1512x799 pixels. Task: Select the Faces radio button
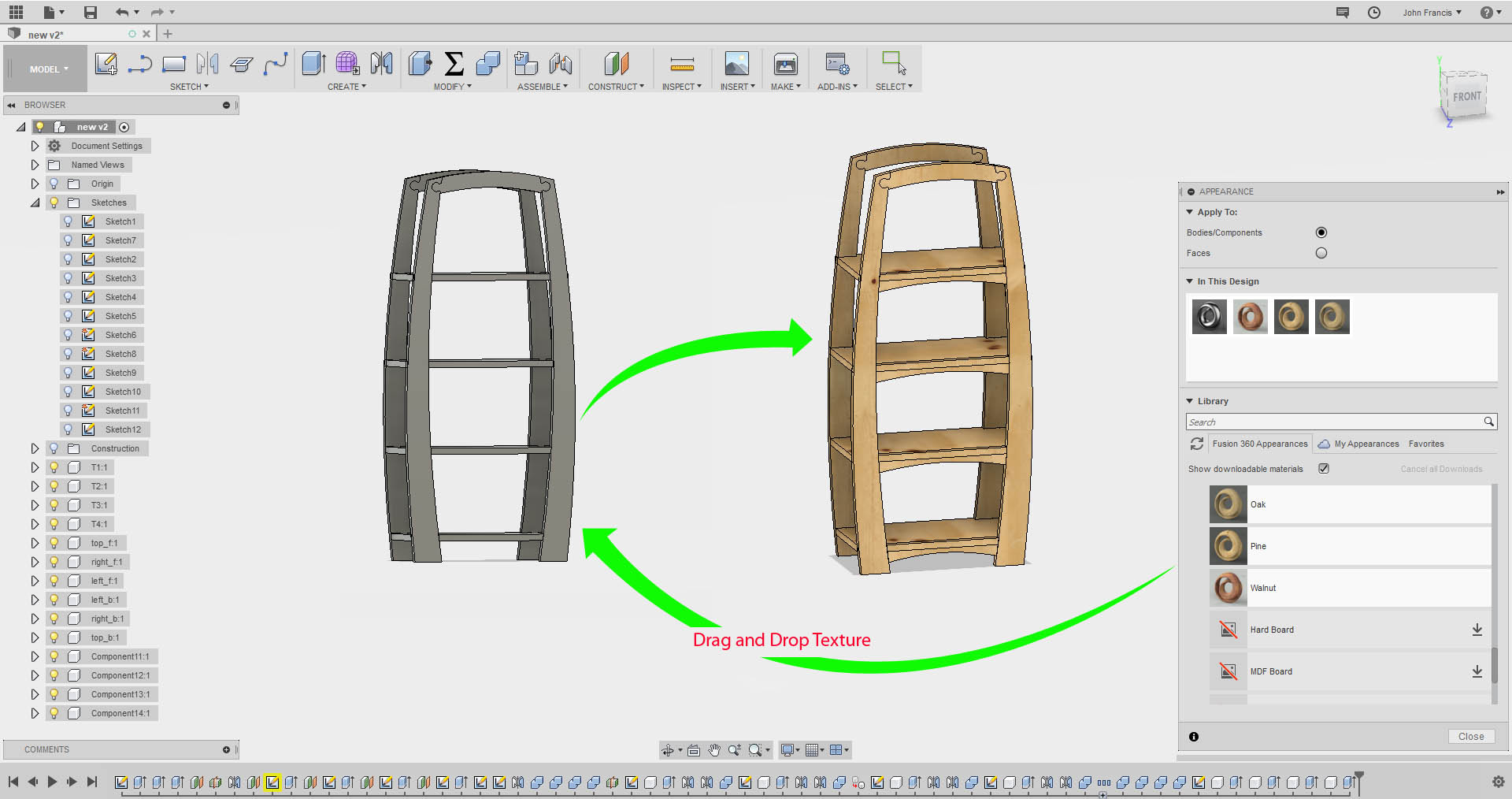[1321, 253]
